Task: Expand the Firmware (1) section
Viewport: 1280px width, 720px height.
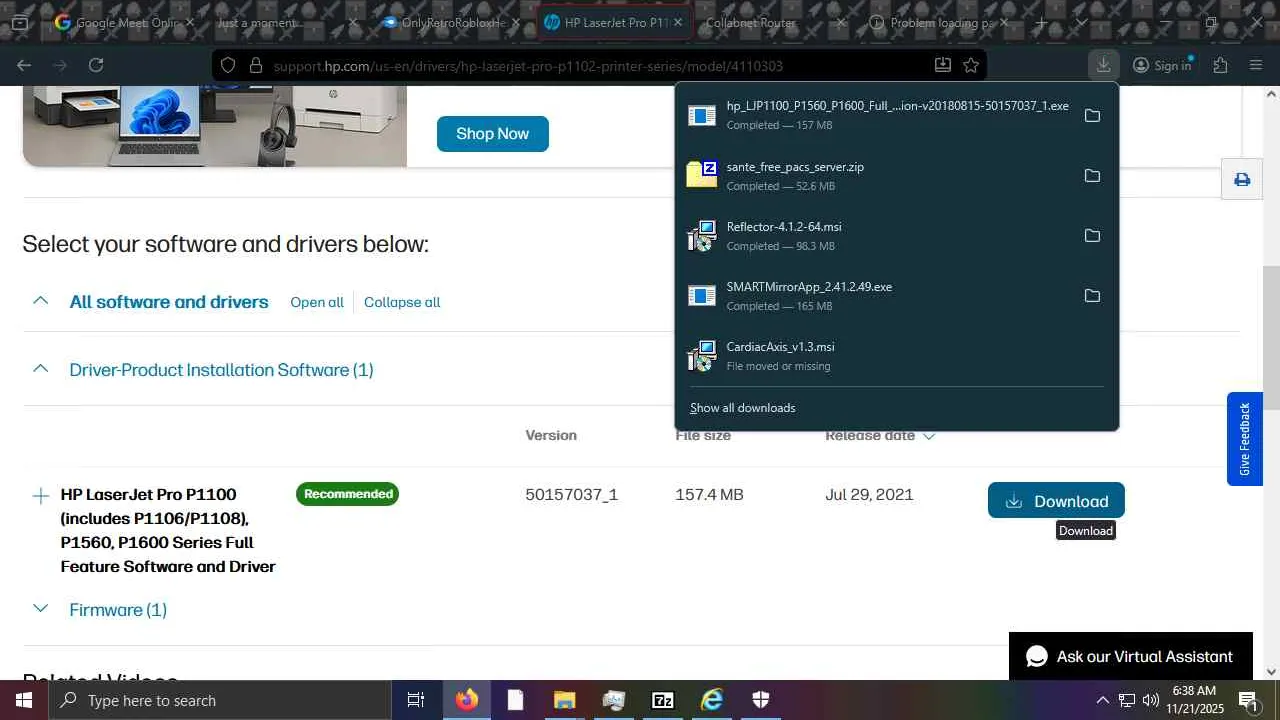Action: click(40, 609)
